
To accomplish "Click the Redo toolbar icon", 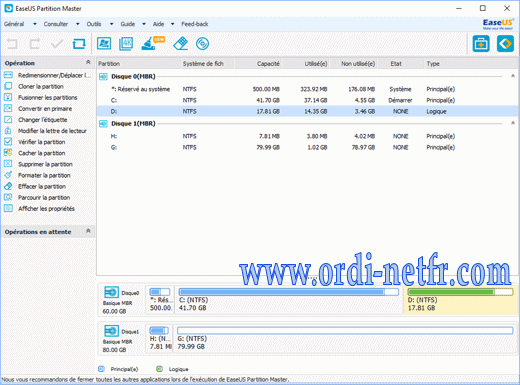I will point(35,44).
